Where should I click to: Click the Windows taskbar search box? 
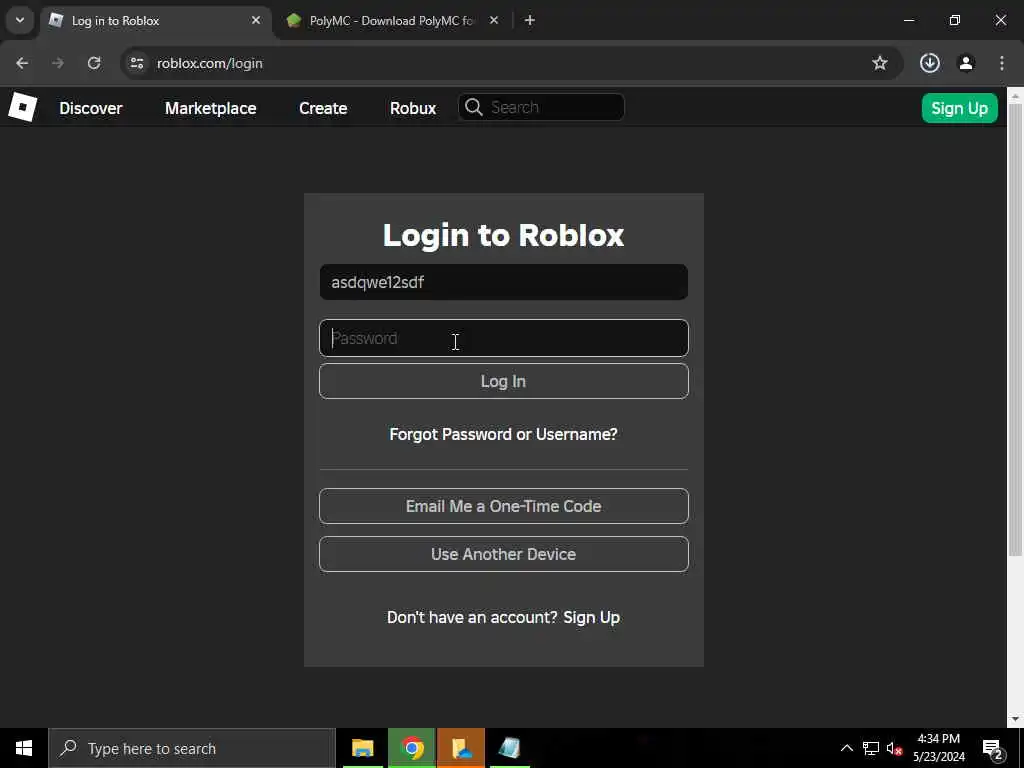[192, 748]
